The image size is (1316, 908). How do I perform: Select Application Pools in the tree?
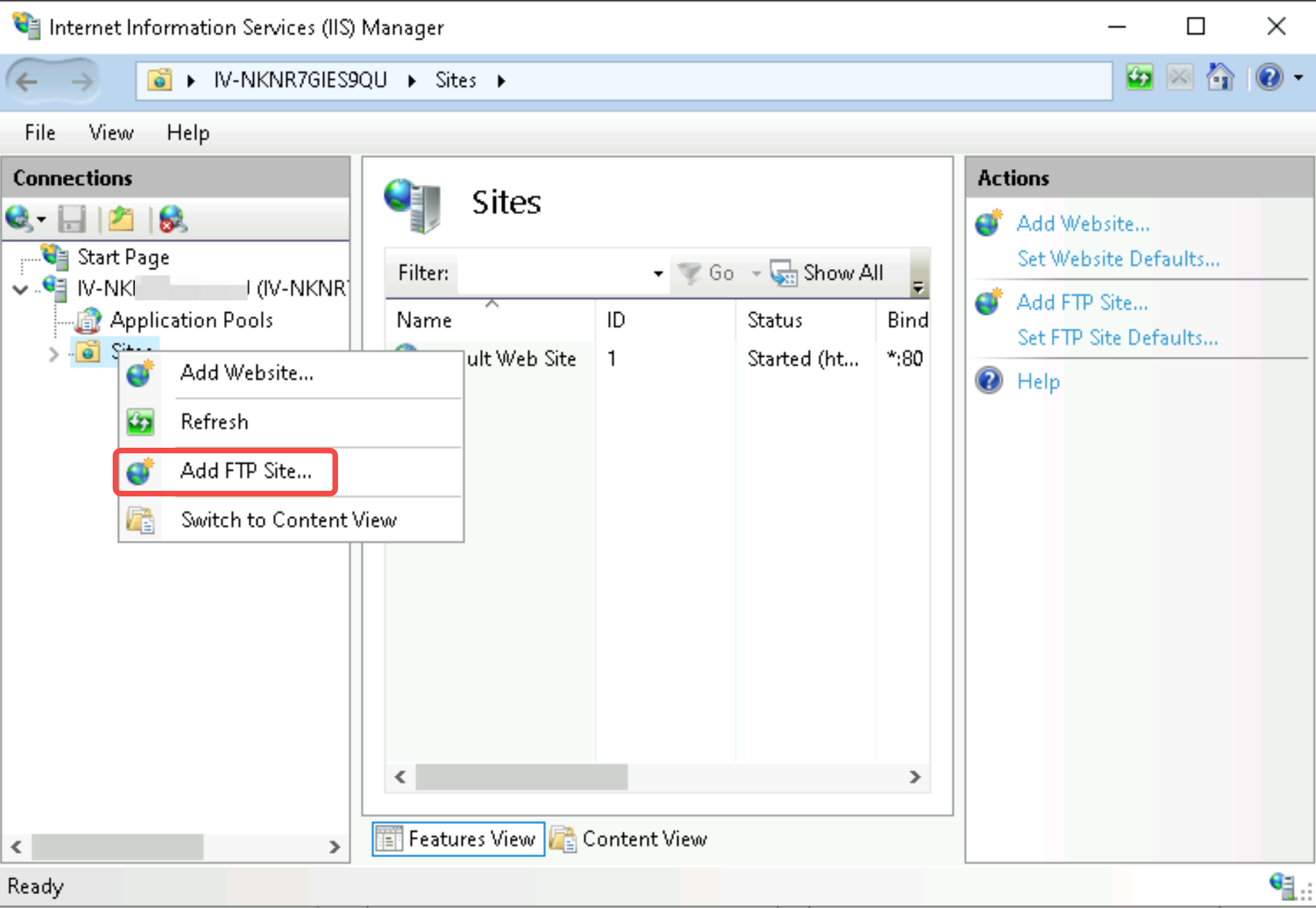pyautogui.click(x=191, y=320)
